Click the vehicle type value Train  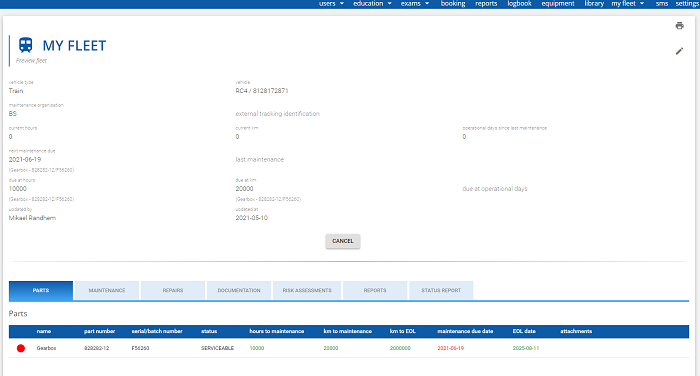point(16,91)
